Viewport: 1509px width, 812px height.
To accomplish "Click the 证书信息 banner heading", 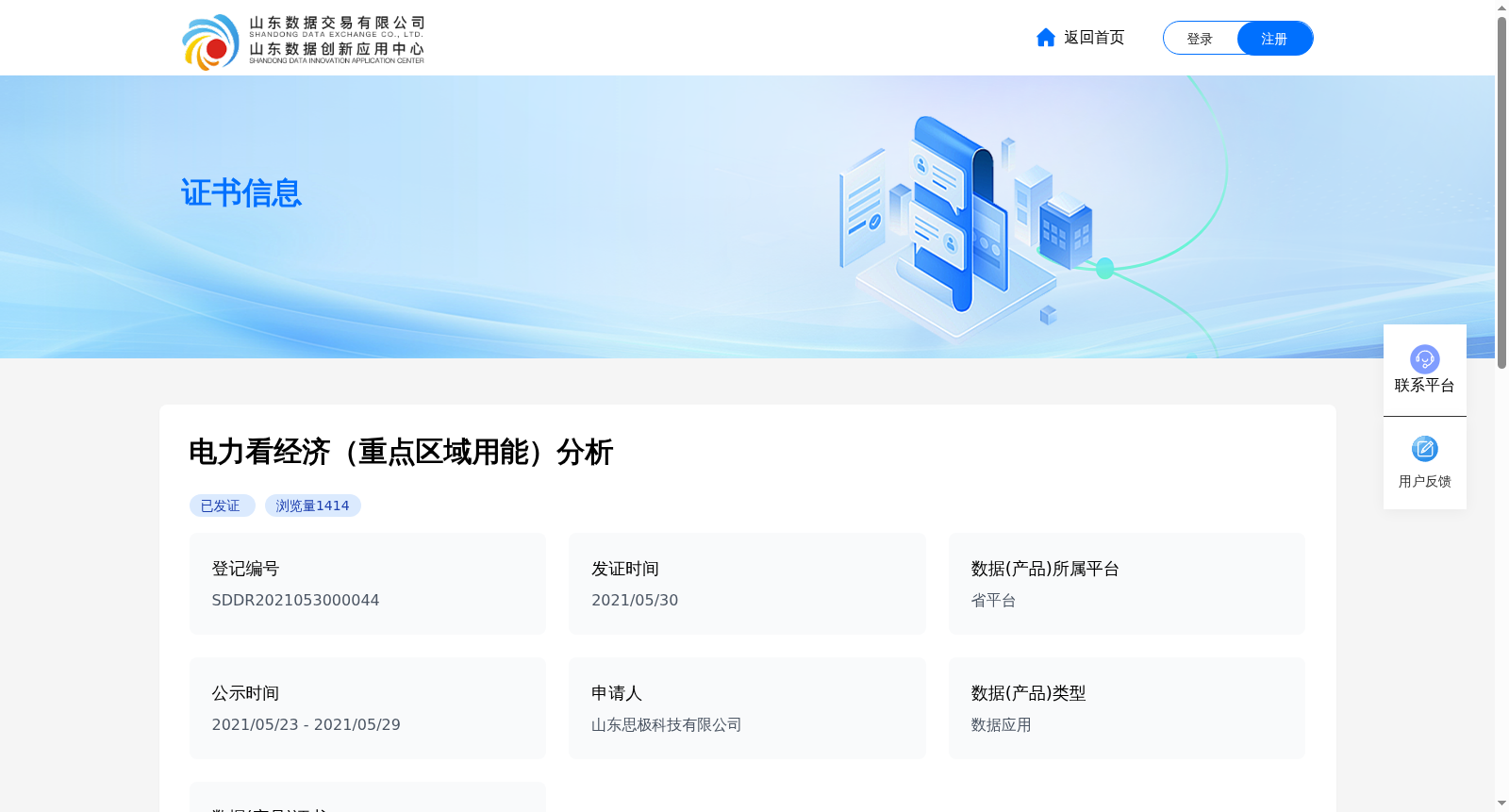I will 241,193.
